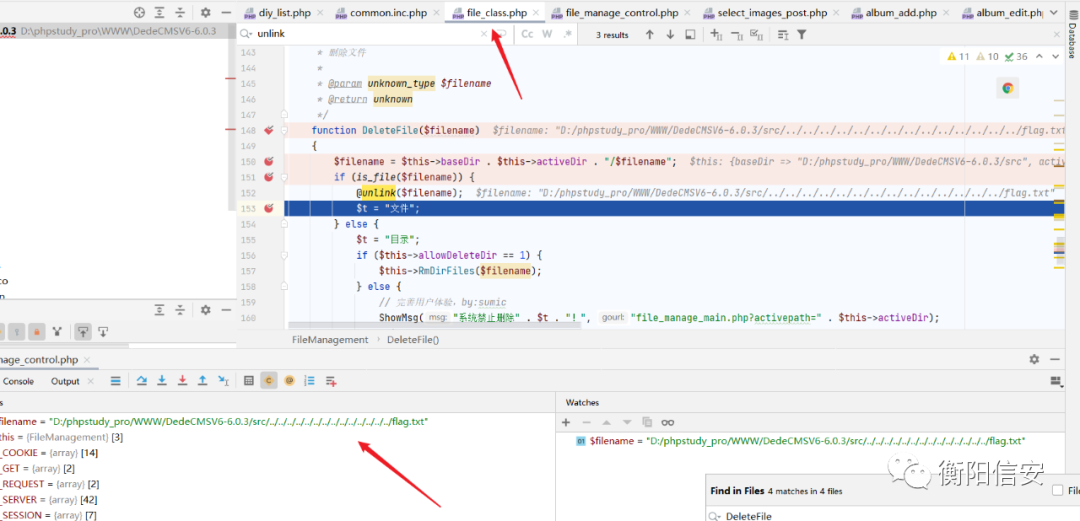This screenshot has width=1080, height=521.
Task: Run to Cursor in debugger toolbar
Action: tap(223, 380)
